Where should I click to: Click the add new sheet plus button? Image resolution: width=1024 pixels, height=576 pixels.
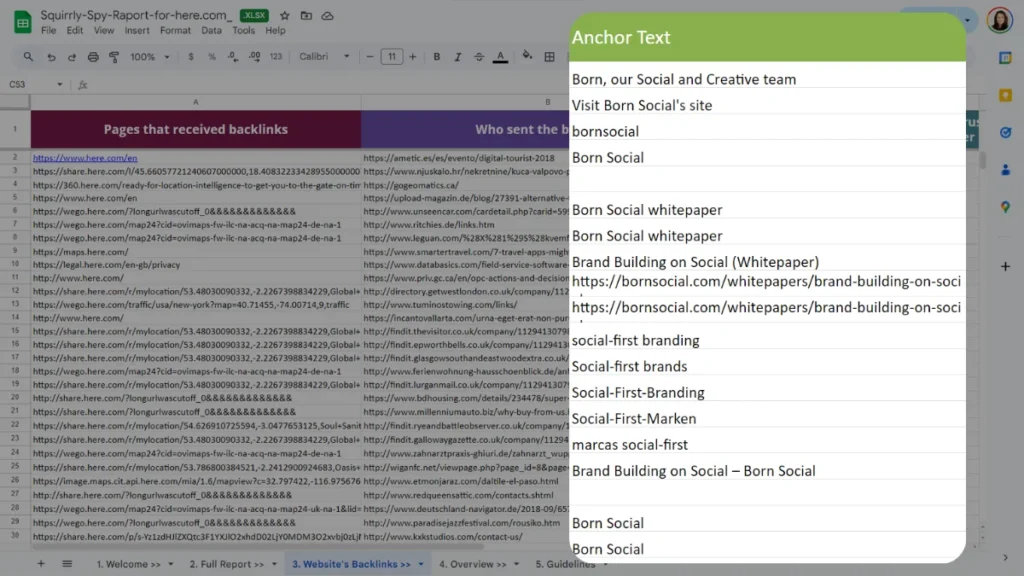41,564
